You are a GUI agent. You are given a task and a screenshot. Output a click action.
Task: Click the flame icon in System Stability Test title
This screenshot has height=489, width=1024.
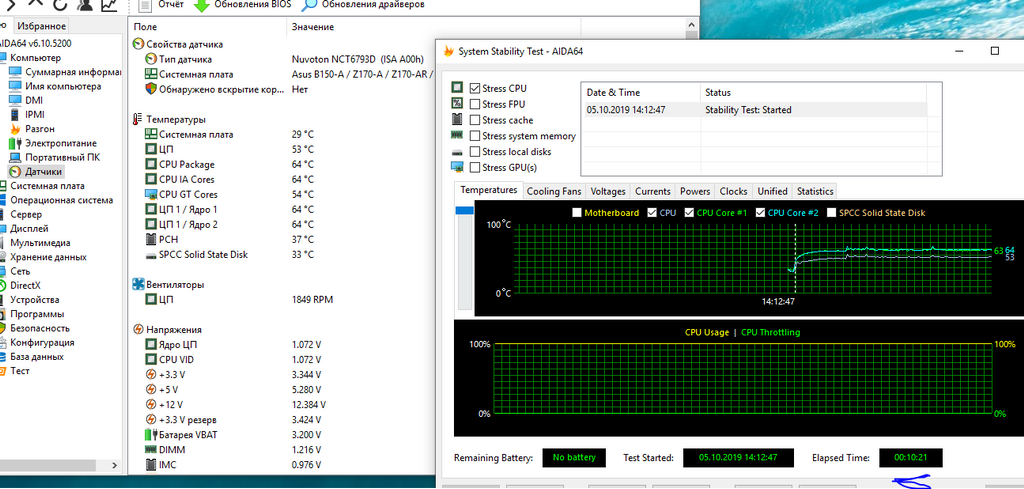click(448, 51)
